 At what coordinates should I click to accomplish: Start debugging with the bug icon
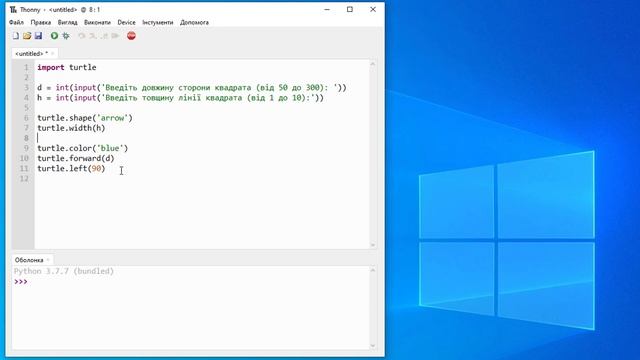pos(66,36)
